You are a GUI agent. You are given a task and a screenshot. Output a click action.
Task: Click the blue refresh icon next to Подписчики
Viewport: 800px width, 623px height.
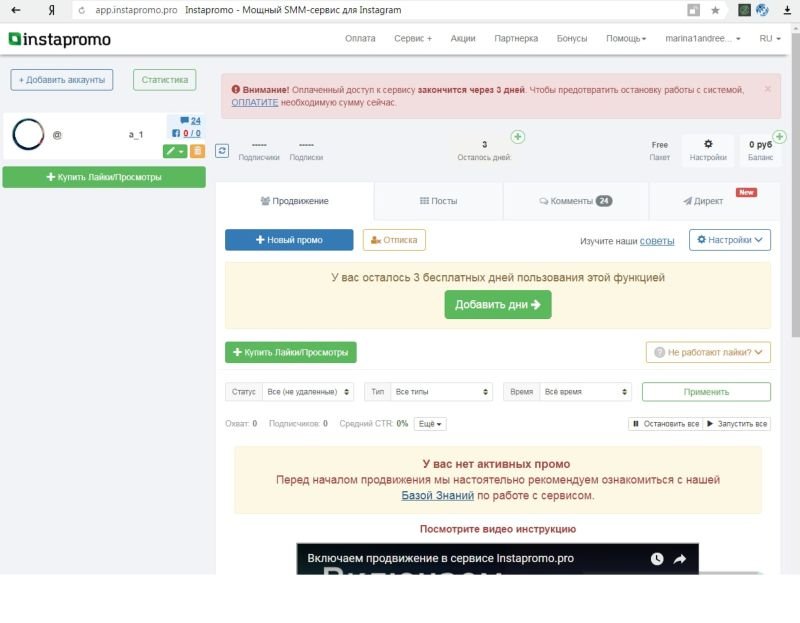222,150
